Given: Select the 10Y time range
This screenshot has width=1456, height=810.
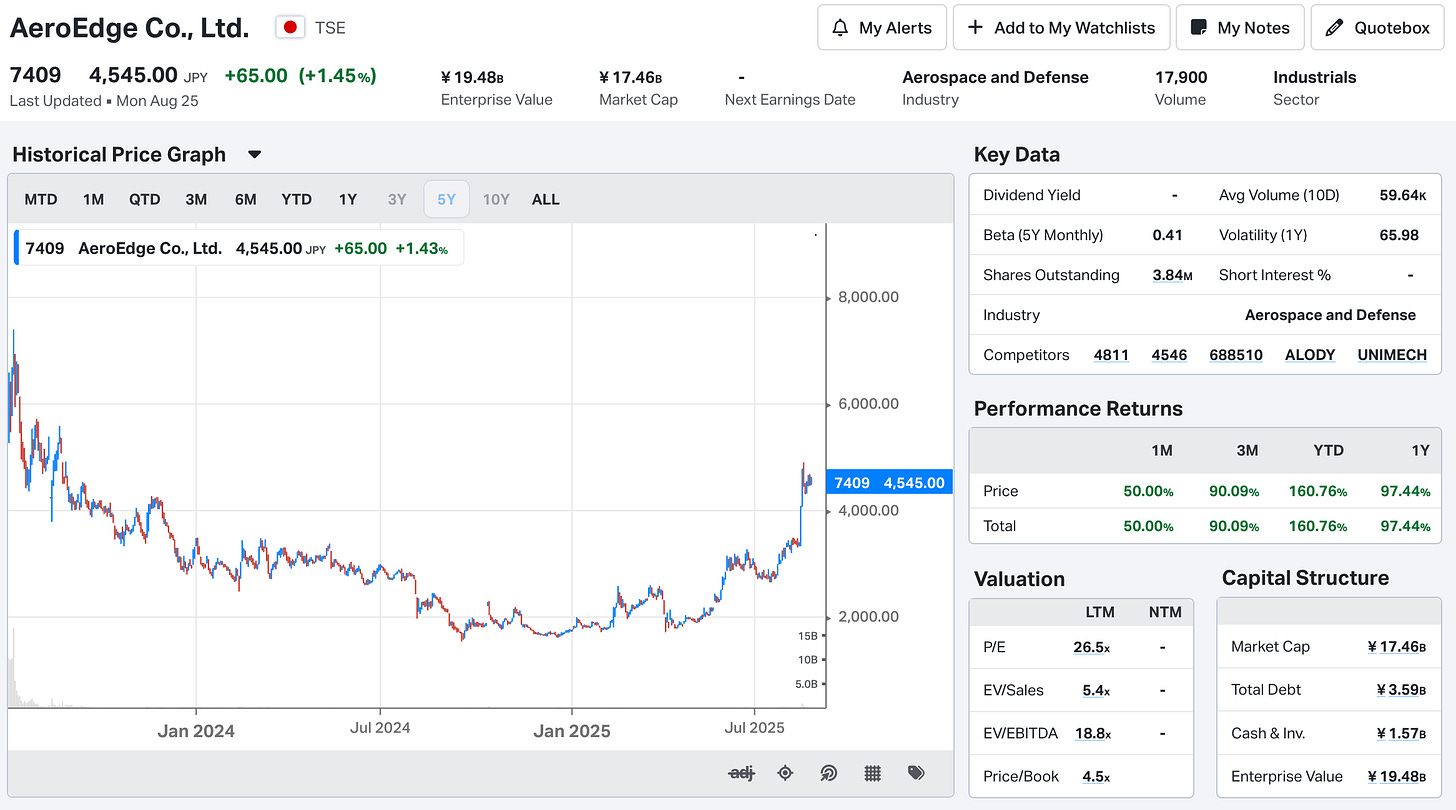Looking at the screenshot, I should click(496, 199).
